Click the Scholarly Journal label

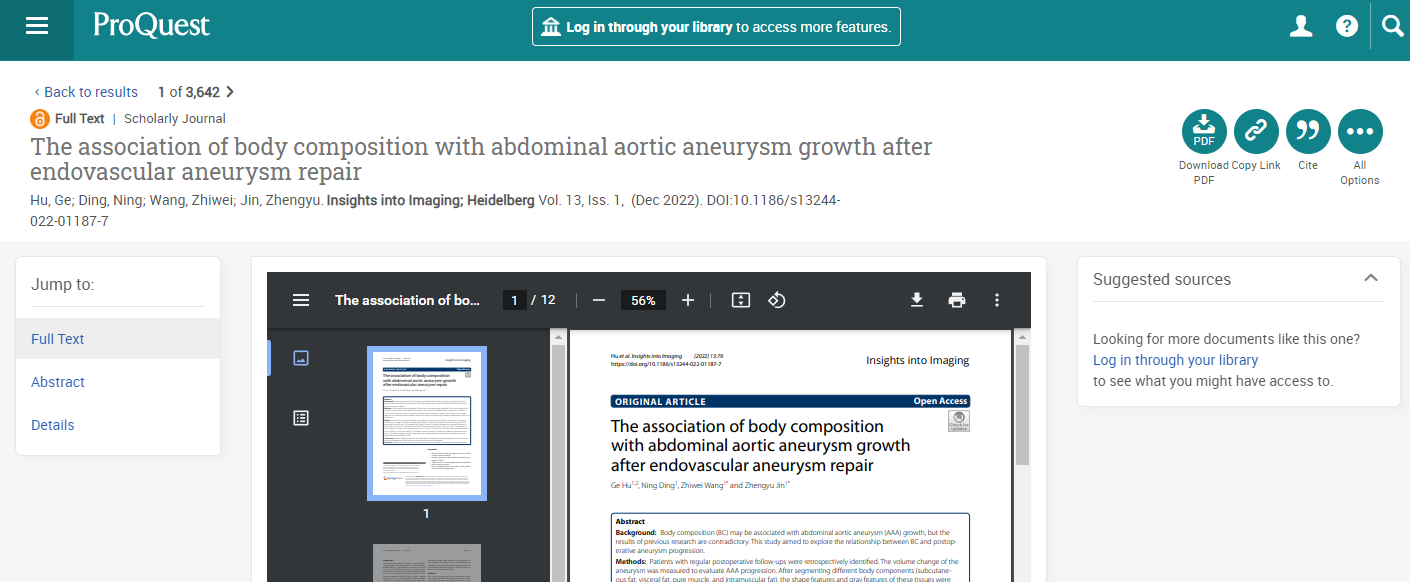pyautogui.click(x=175, y=119)
